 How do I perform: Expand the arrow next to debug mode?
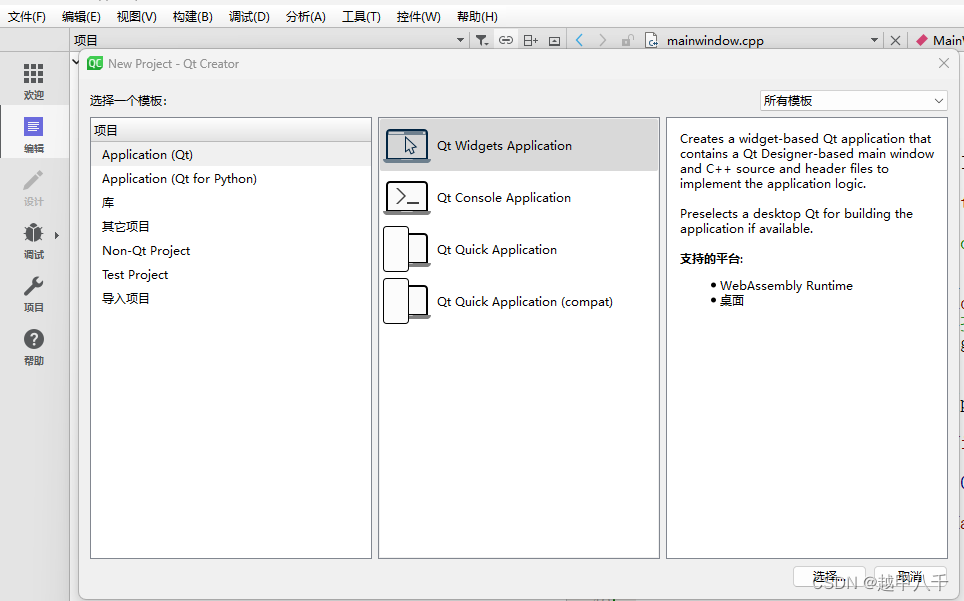click(57, 235)
